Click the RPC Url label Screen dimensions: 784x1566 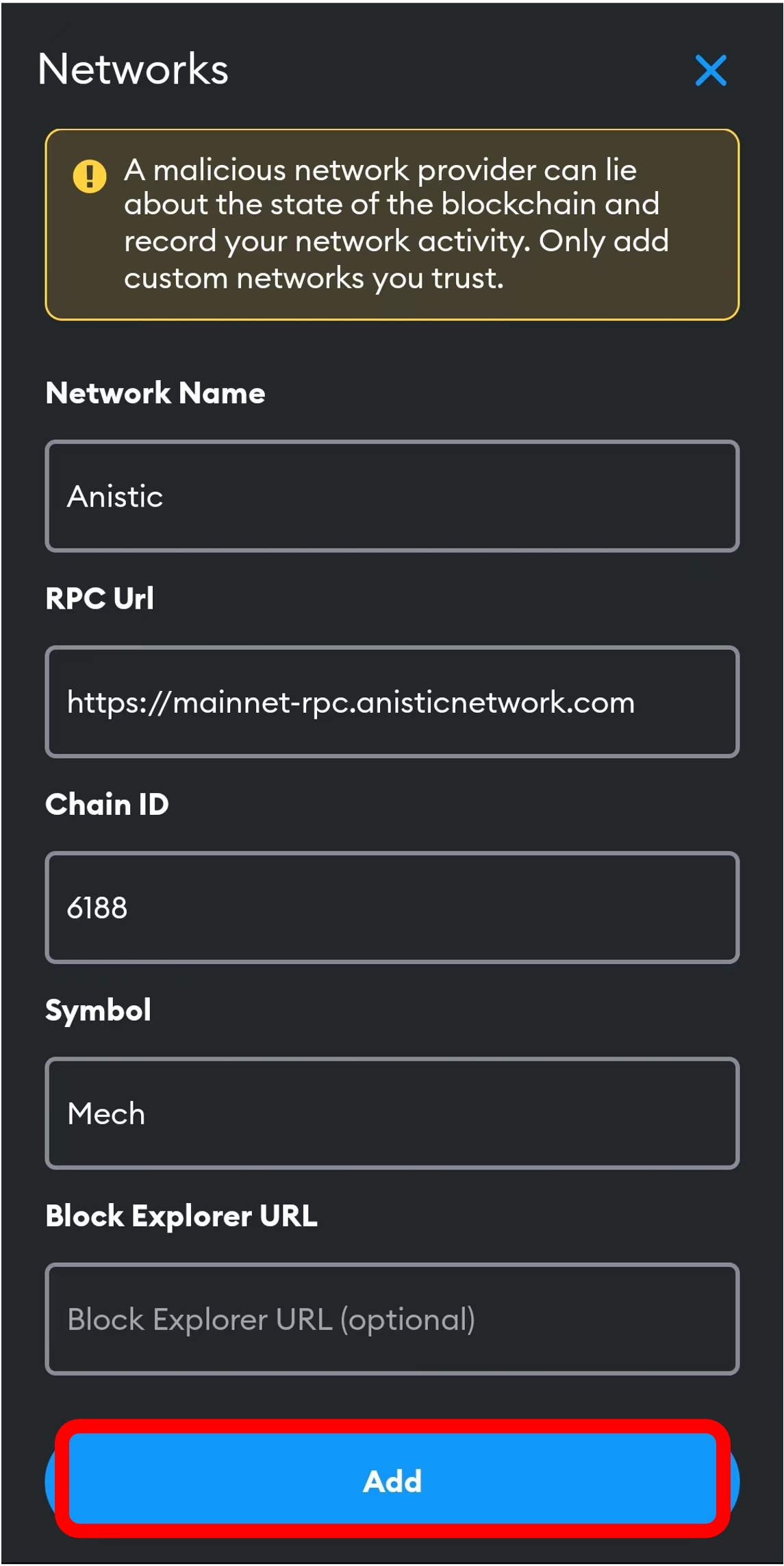tap(100, 598)
